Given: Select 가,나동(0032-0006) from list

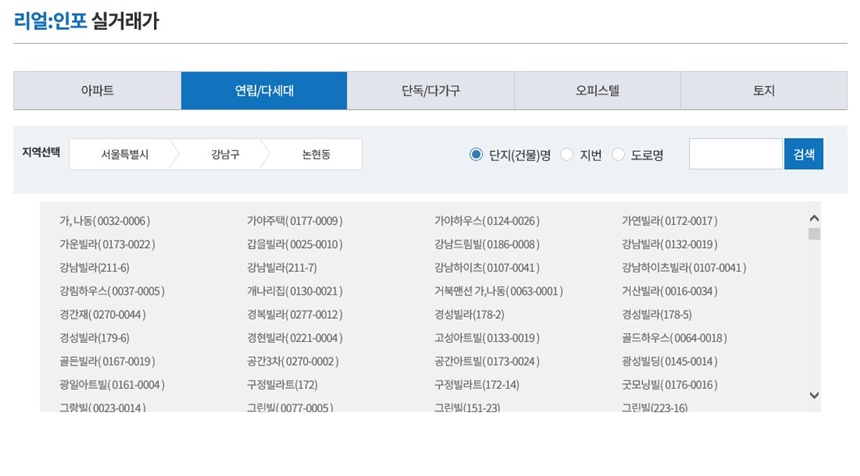Looking at the screenshot, I should [105, 221].
